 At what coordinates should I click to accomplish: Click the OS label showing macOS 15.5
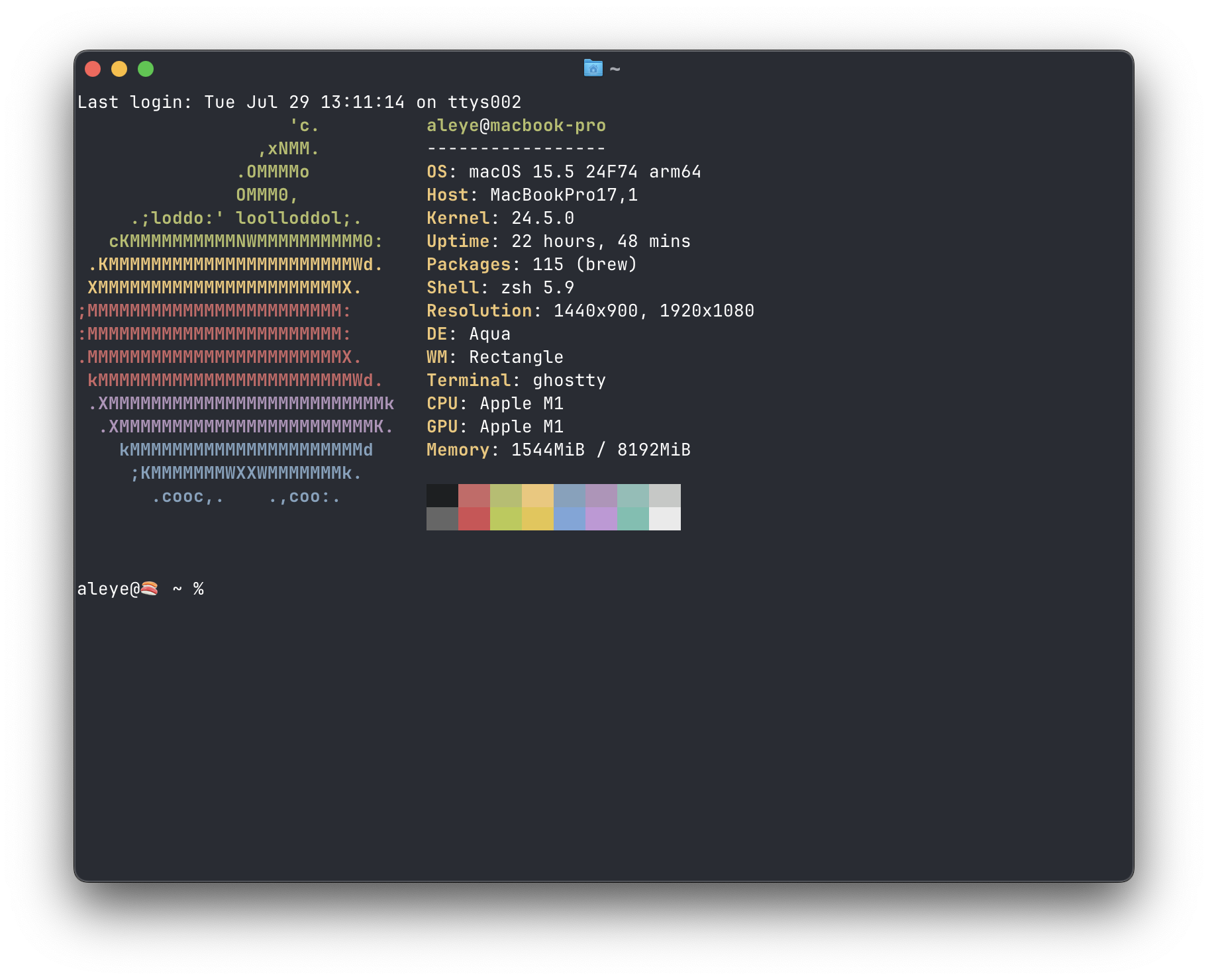(x=563, y=171)
